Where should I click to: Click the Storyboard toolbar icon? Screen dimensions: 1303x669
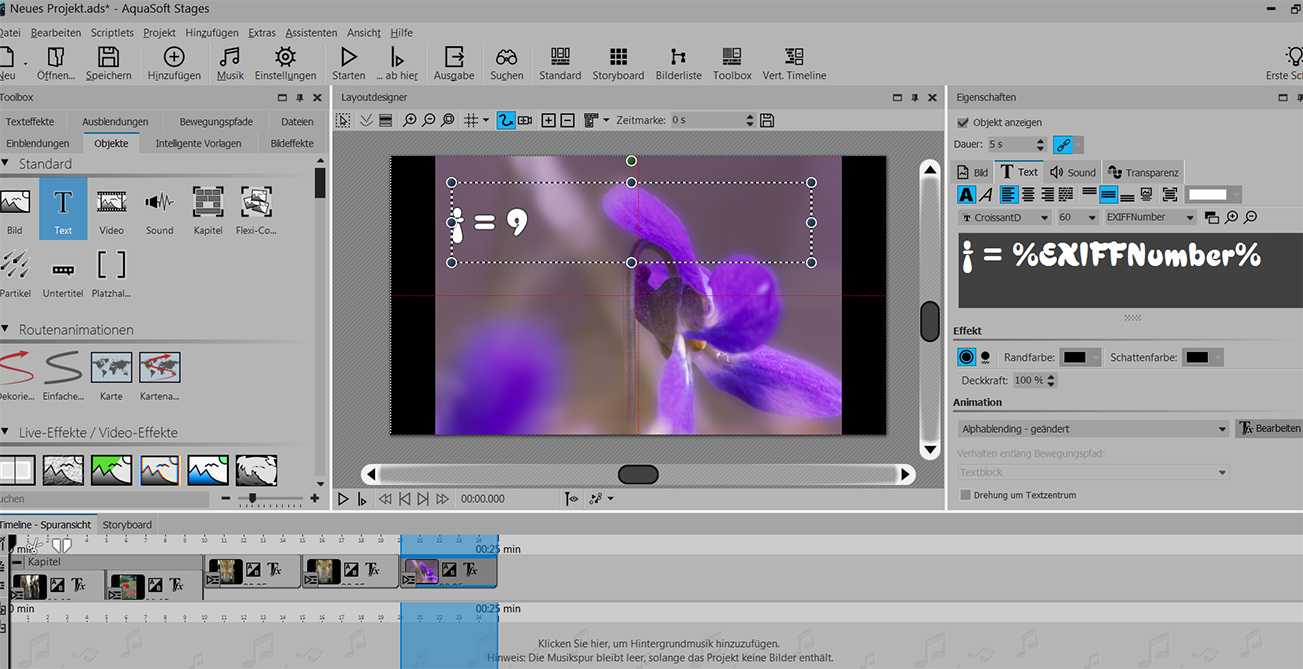point(618,63)
